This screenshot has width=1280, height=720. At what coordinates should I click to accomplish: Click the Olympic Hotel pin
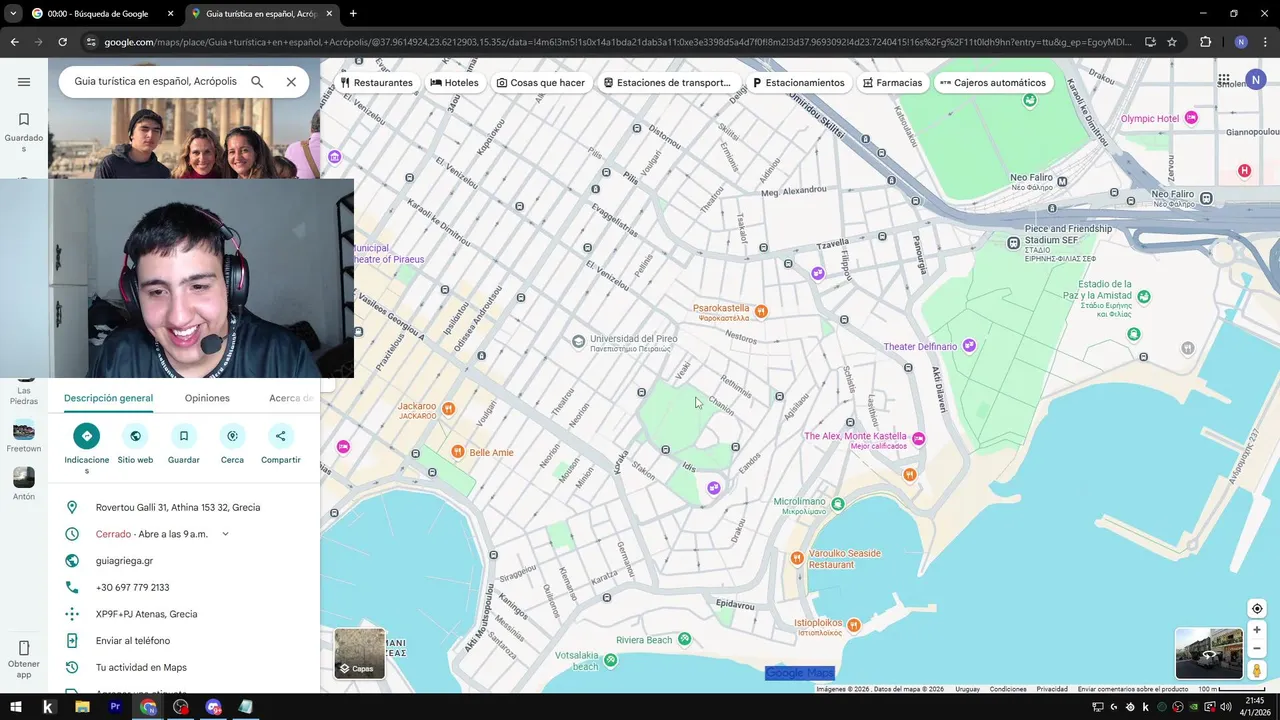(x=1191, y=118)
